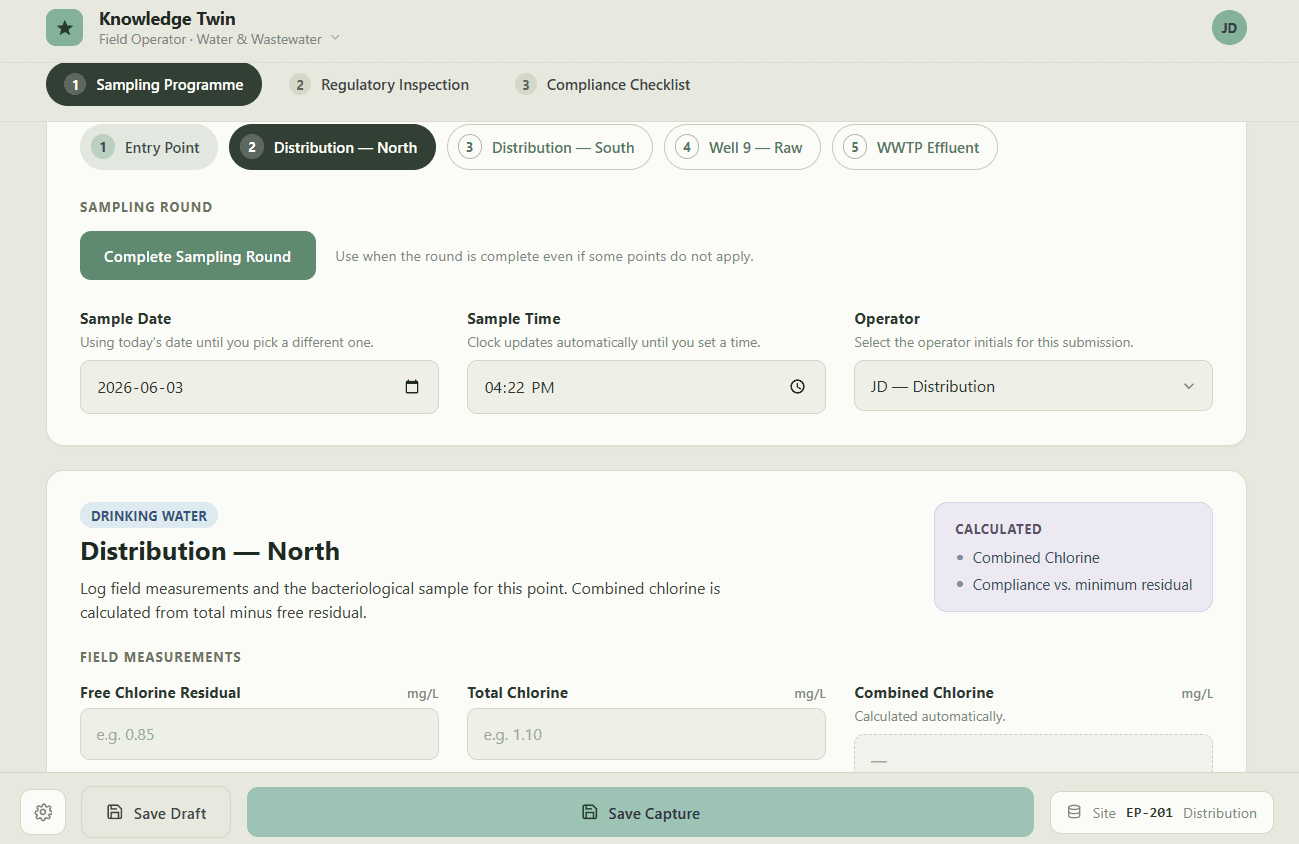Expand the Field Operator role chevron
Viewport: 1299px width, 844px height.
(335, 38)
